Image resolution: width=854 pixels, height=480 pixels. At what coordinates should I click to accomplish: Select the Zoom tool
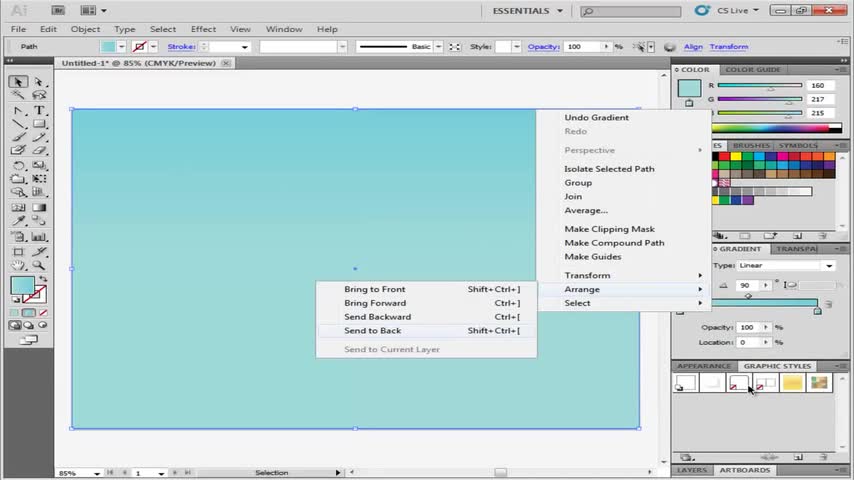(39, 265)
